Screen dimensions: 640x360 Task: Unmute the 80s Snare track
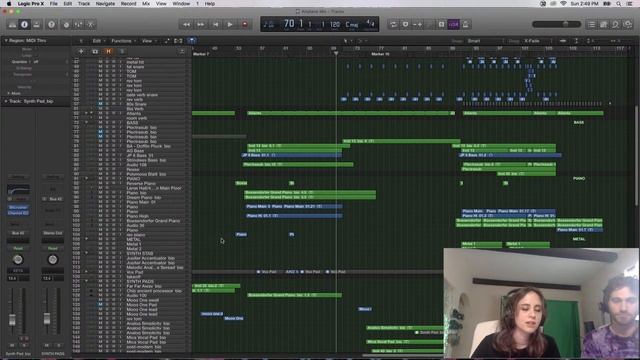(100, 104)
